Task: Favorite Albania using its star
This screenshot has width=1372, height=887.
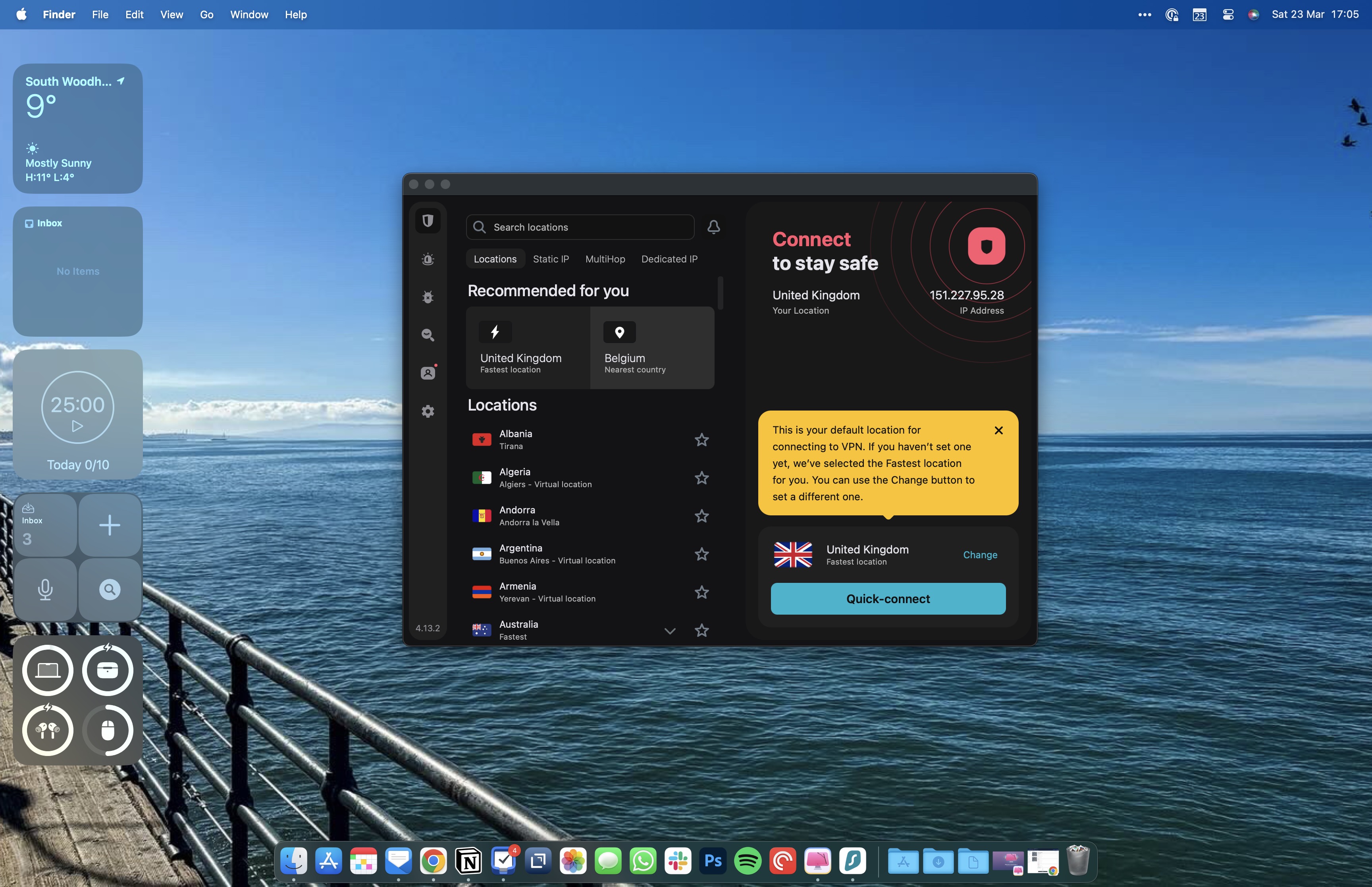Action: pos(701,440)
